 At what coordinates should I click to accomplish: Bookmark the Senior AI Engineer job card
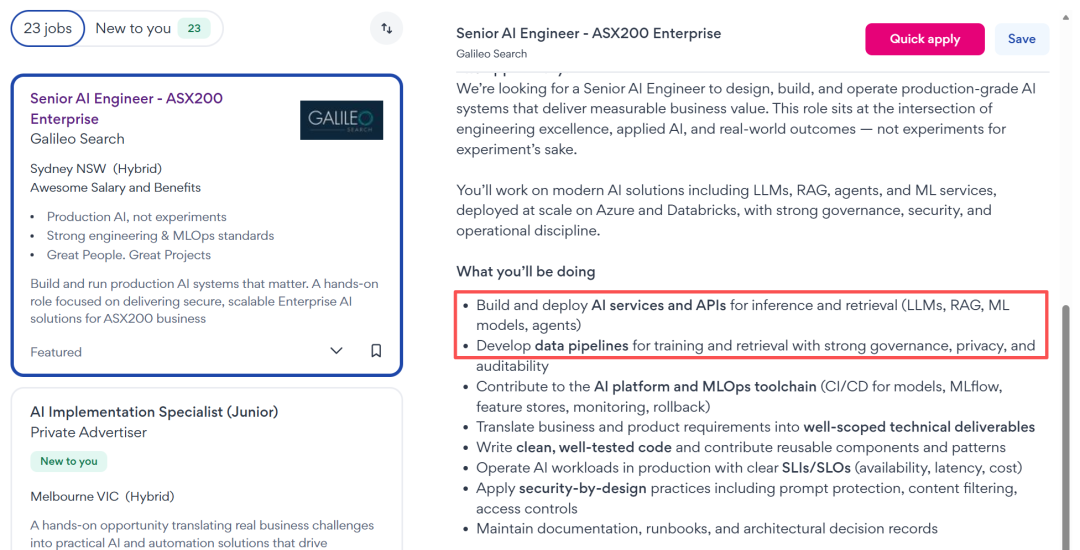[x=376, y=351]
